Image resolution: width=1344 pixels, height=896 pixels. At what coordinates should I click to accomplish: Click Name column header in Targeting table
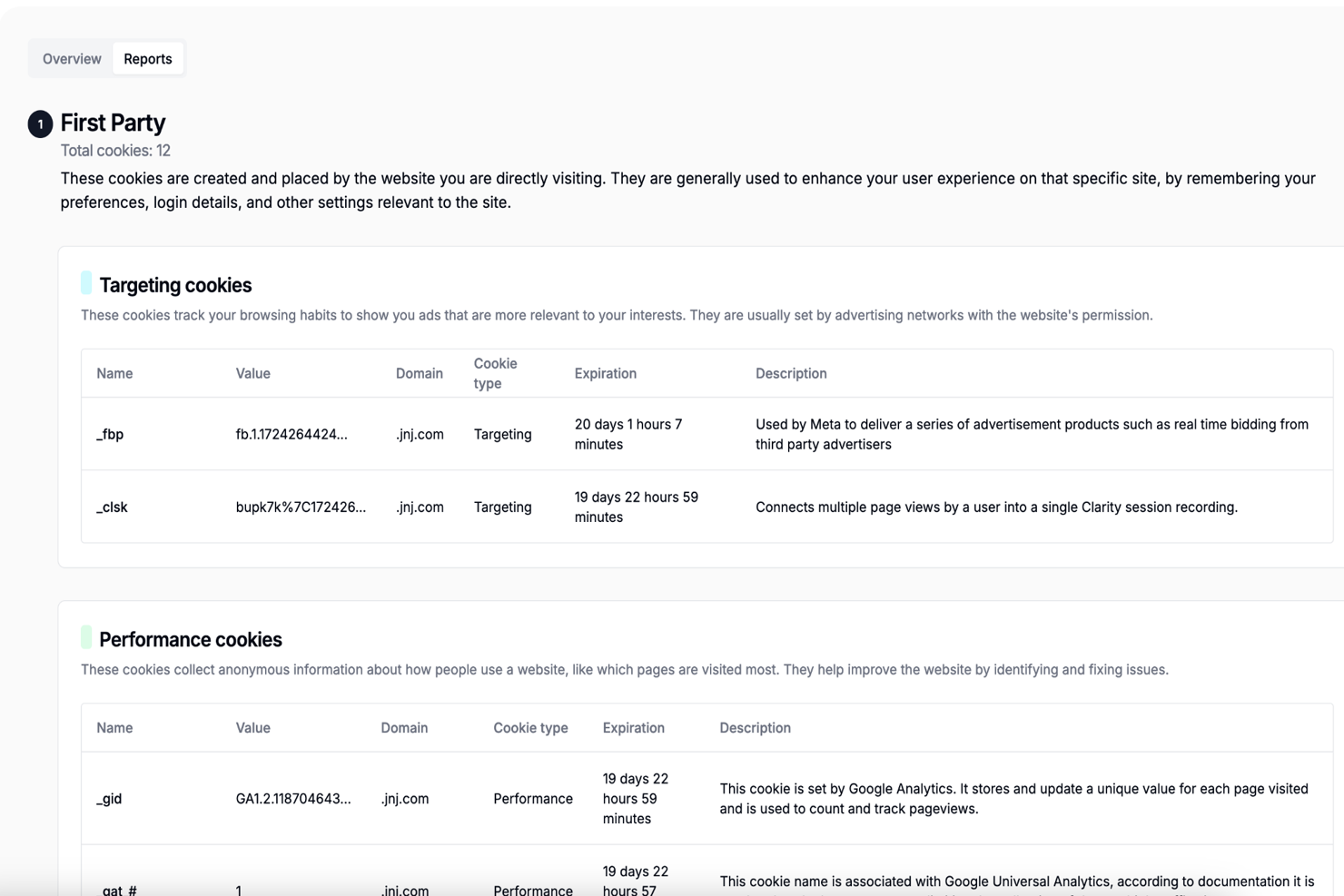114,373
